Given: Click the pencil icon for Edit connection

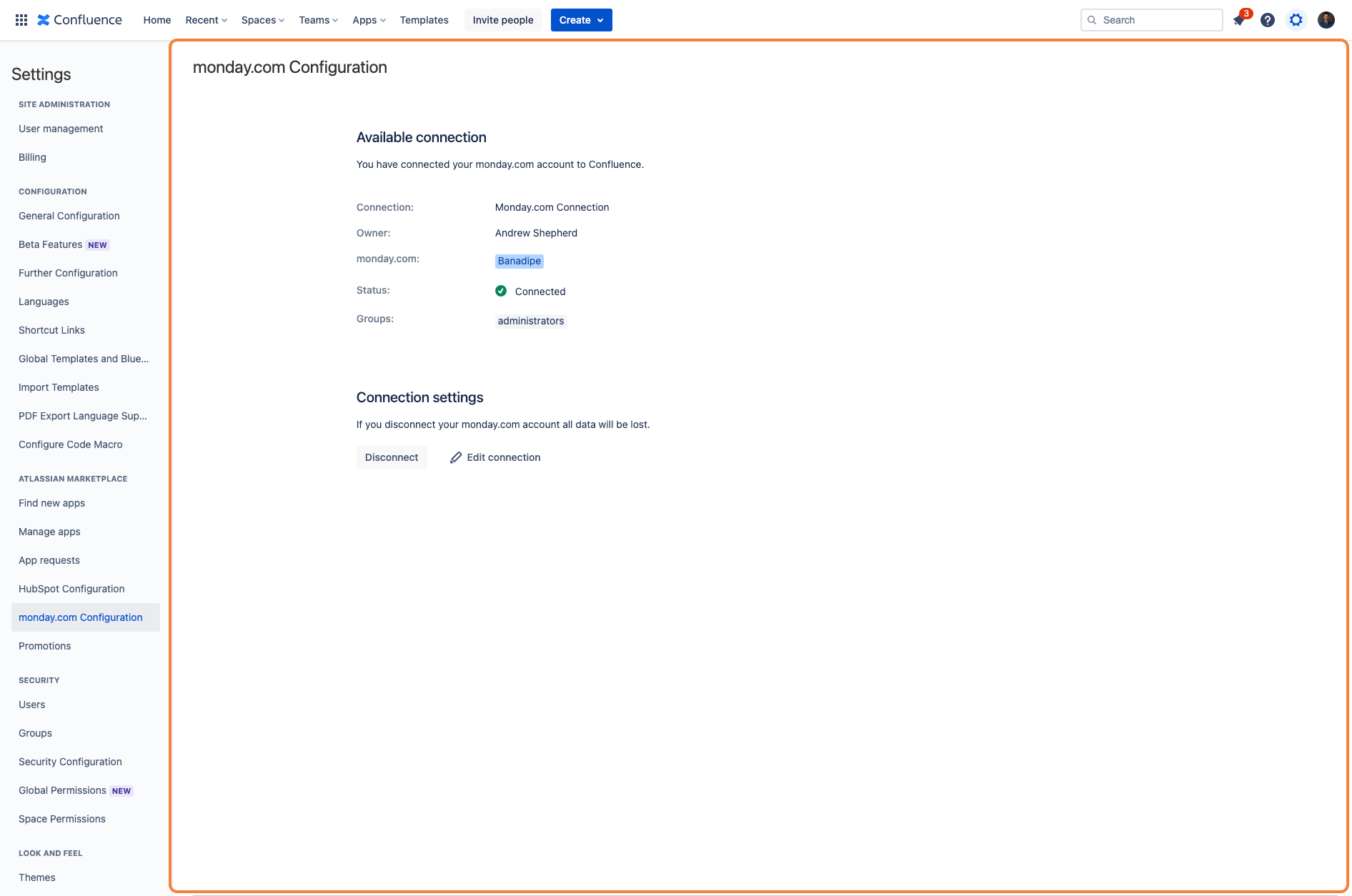Looking at the screenshot, I should pyautogui.click(x=456, y=457).
